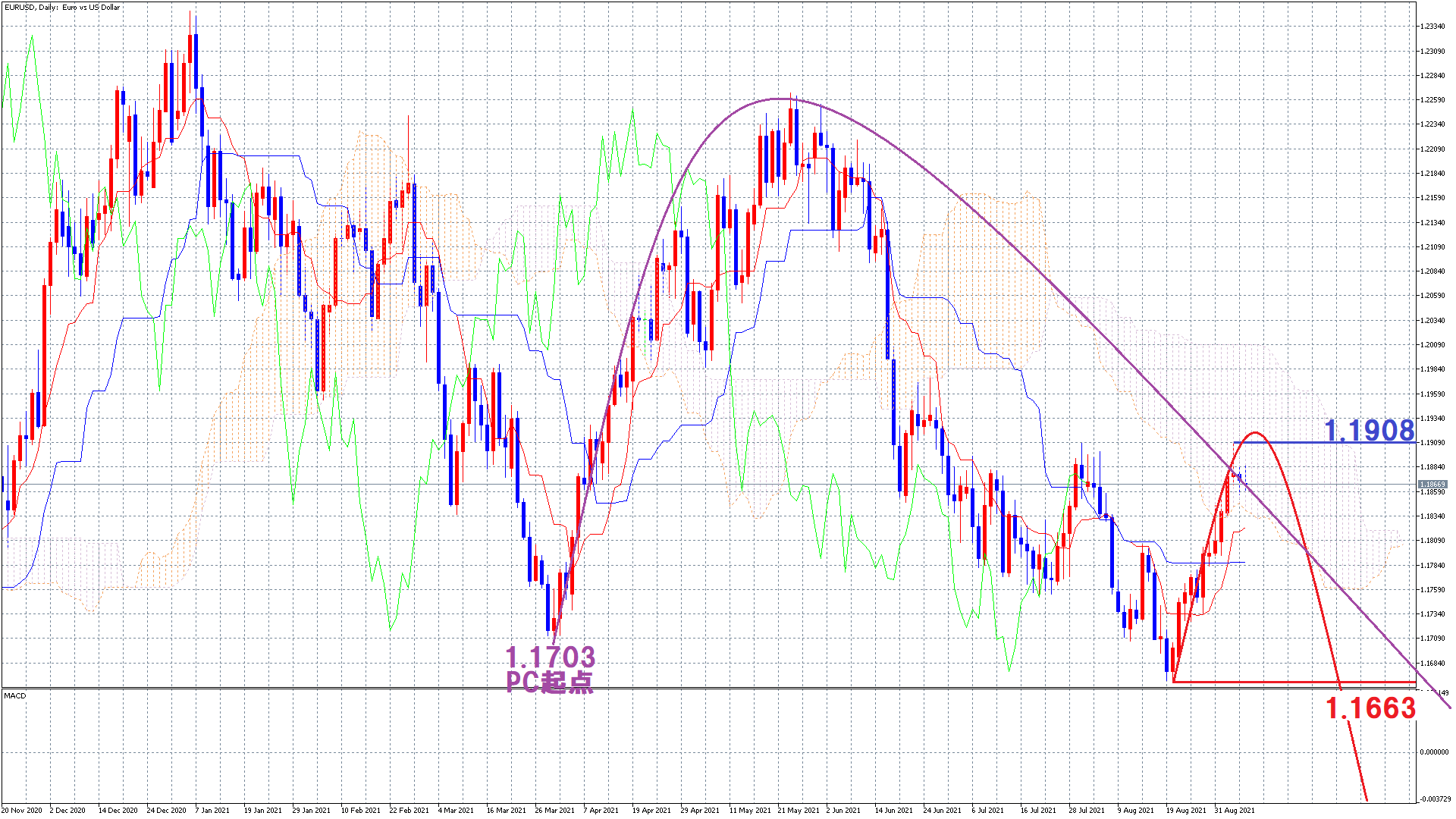Viewport: 1456px width, 819px height.
Task: Select the PC起点 annotation text
Action: pos(550,682)
